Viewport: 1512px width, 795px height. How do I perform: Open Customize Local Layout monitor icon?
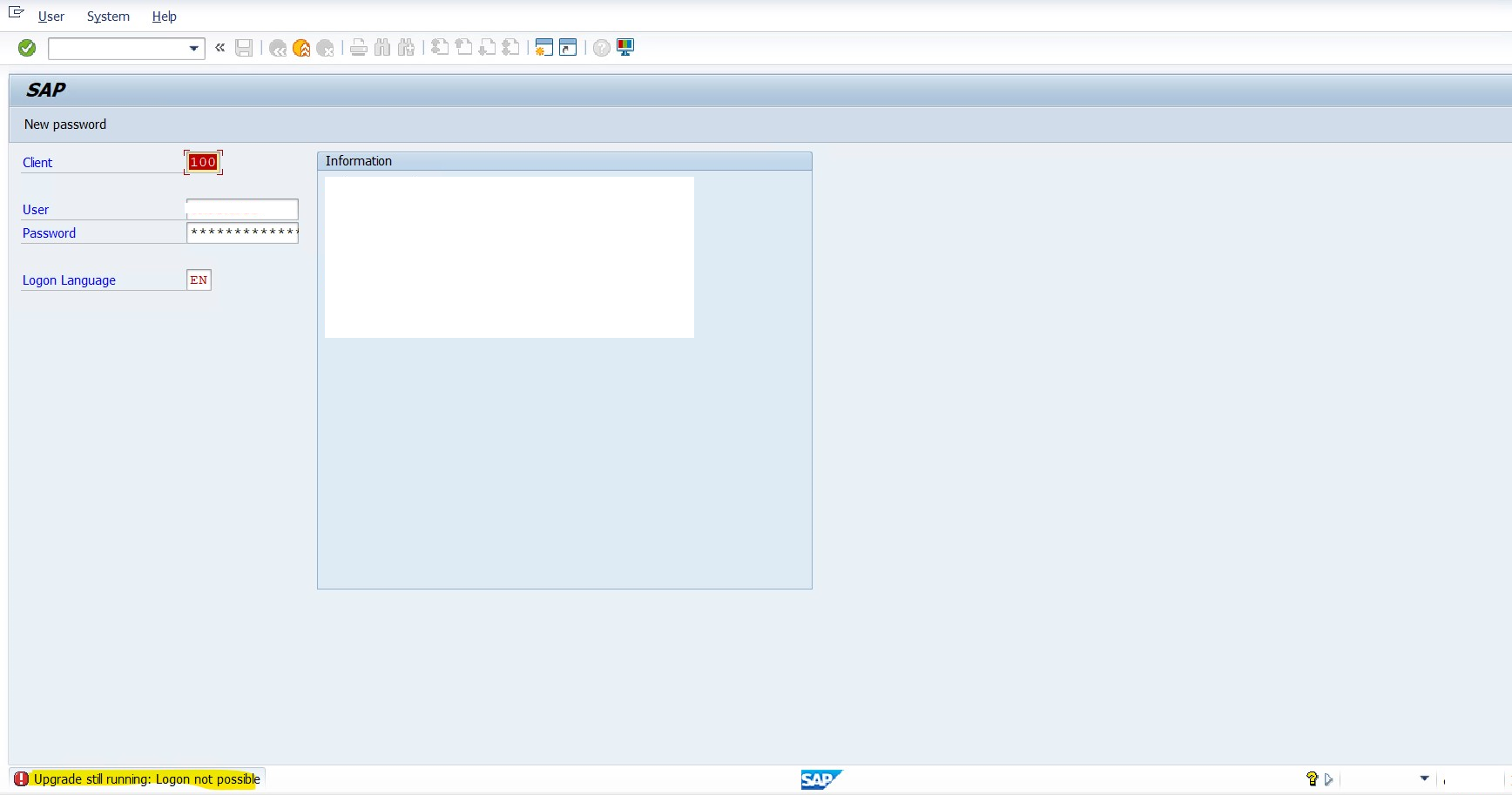click(x=625, y=48)
